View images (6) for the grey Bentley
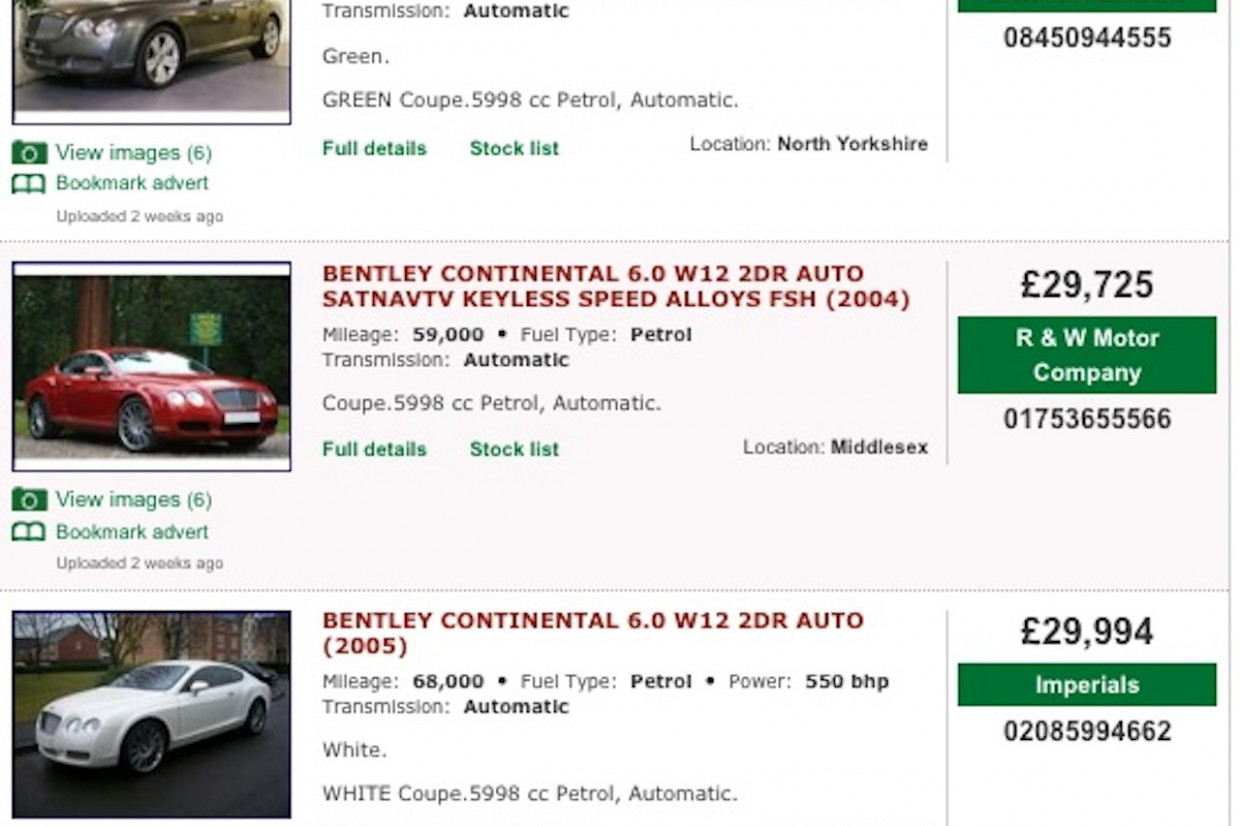This screenshot has width=1240, height=826. [x=133, y=153]
